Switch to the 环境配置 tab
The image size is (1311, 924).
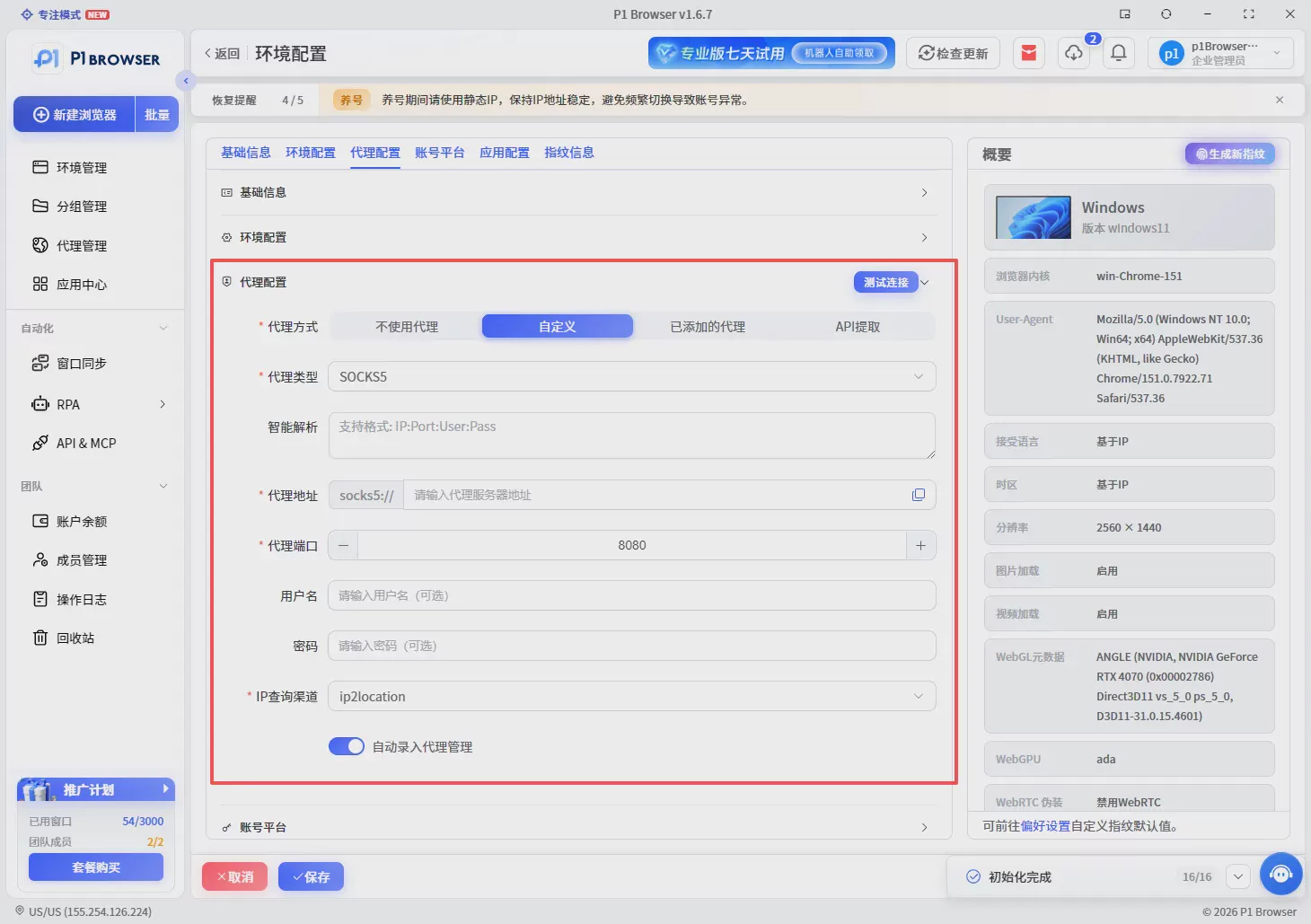tap(311, 153)
